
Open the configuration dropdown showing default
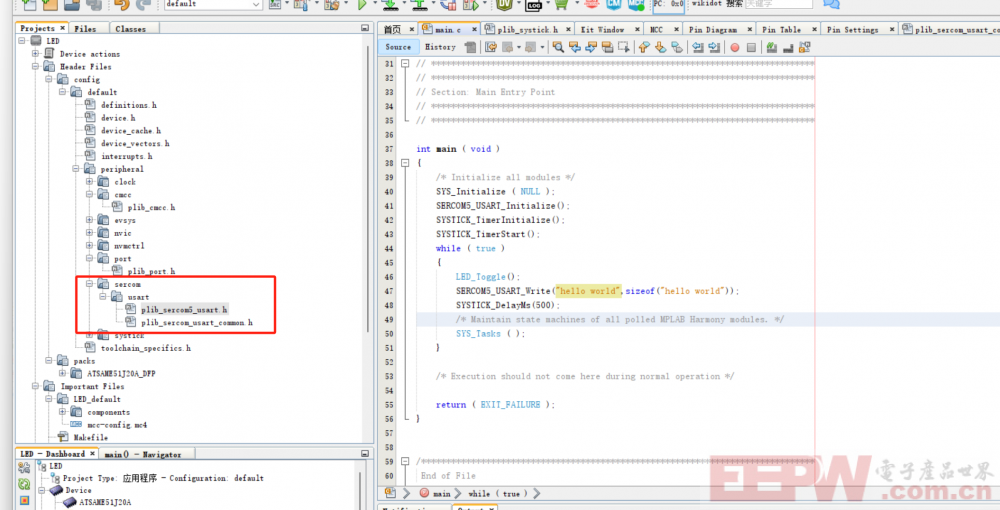click(x=212, y=4)
